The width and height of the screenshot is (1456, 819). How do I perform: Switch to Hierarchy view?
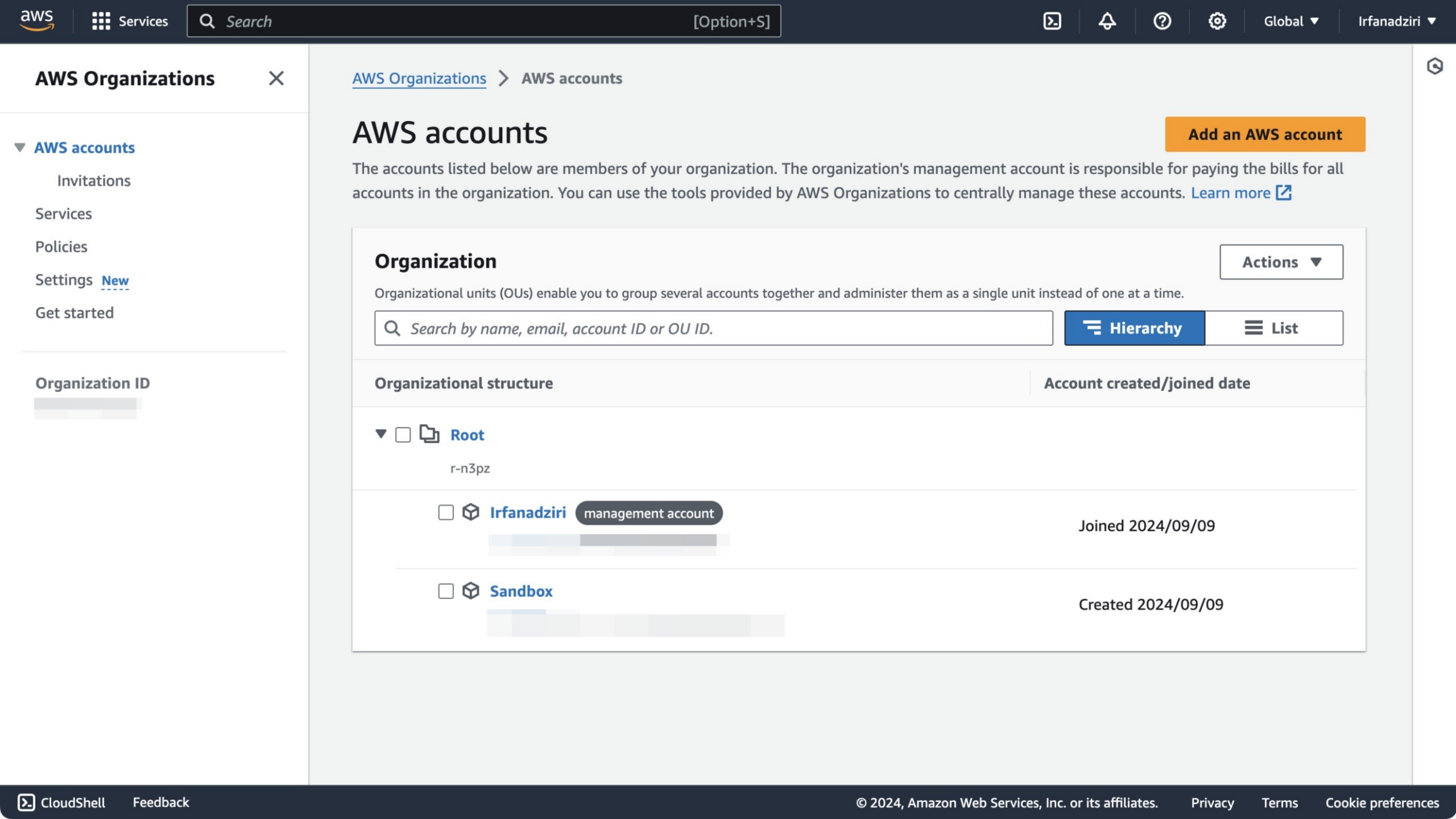coord(1134,328)
